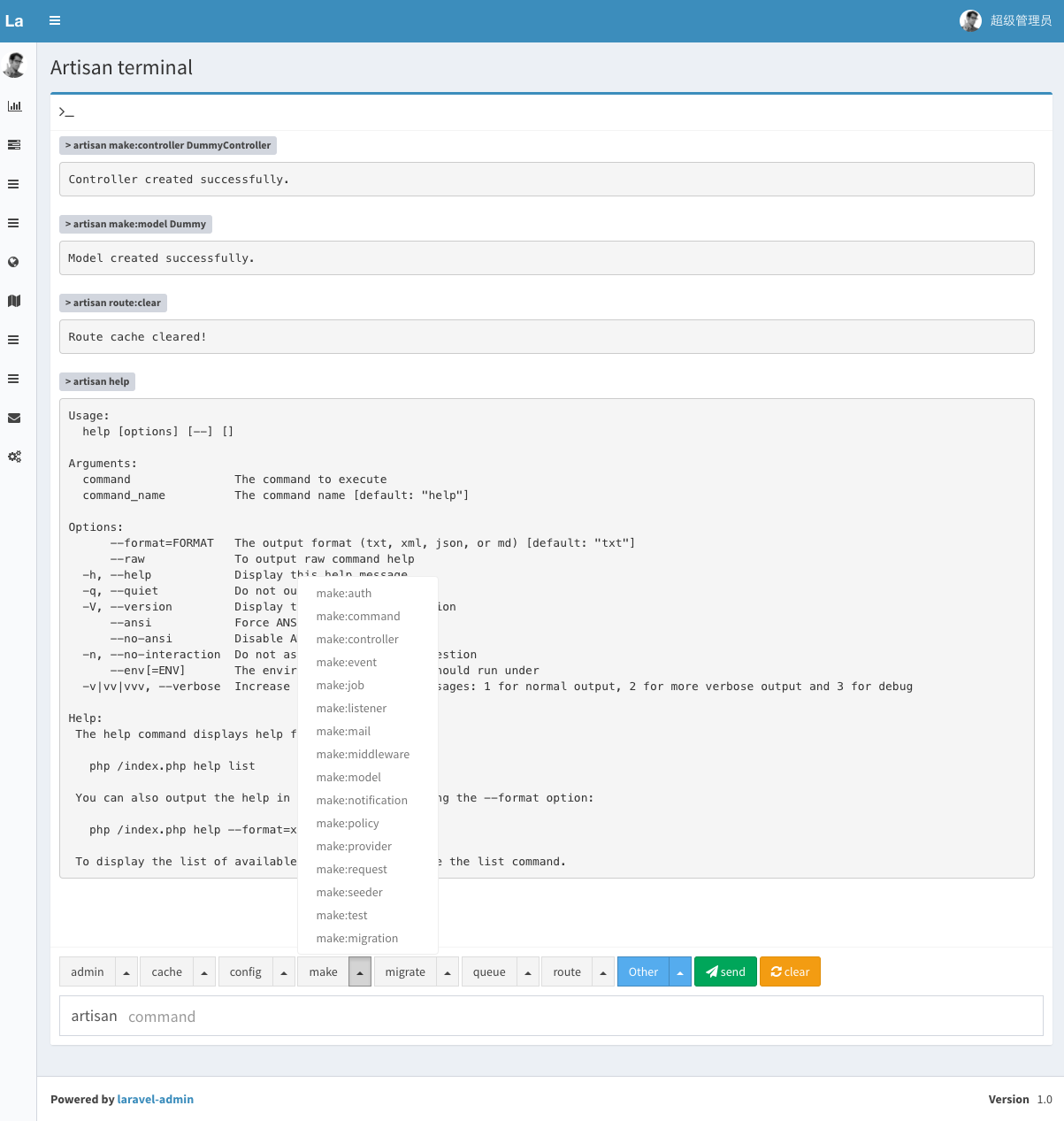Pick make:seeder from the list
The width and height of the screenshot is (1064, 1121).
(x=368, y=893)
